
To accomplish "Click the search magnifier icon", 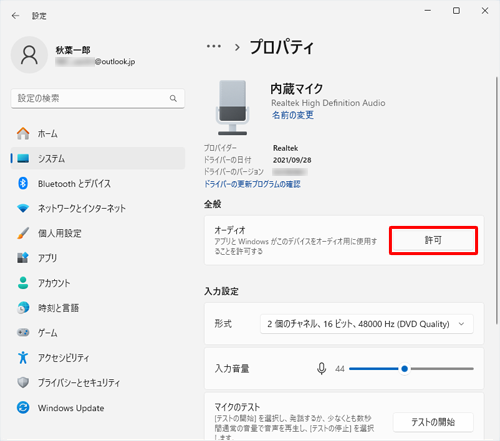I will 173,98.
